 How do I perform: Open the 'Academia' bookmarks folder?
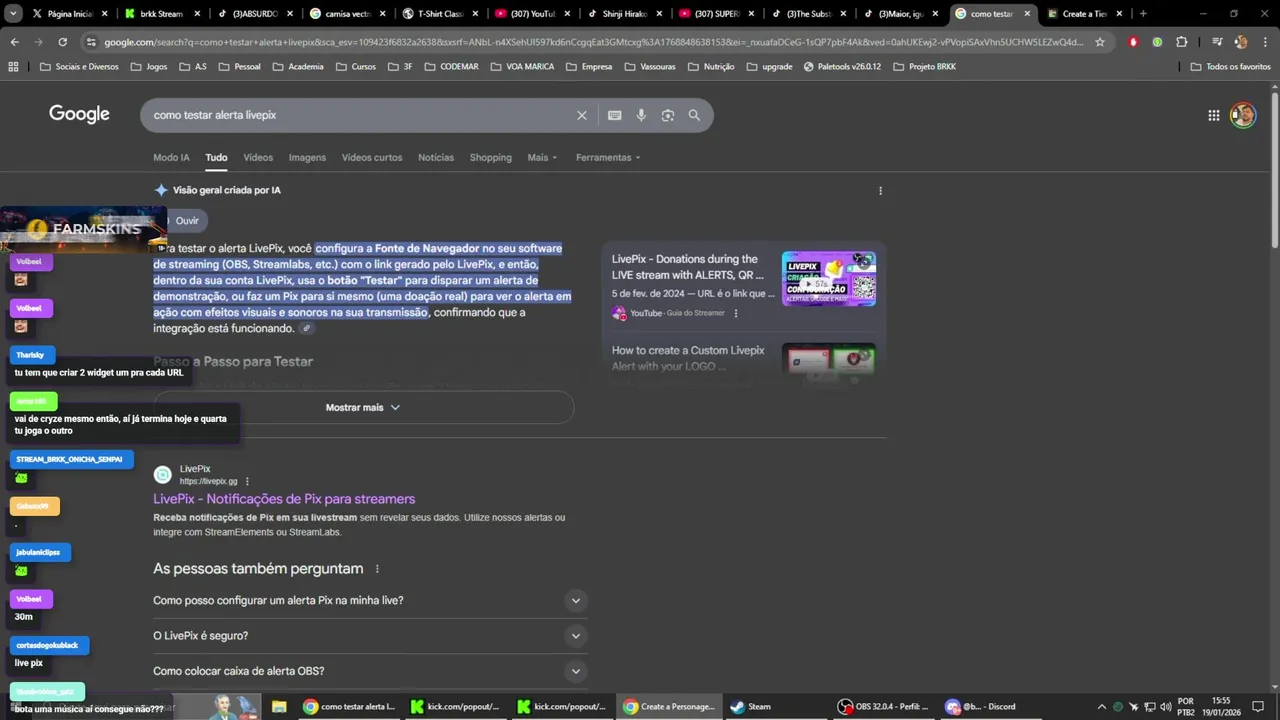297,67
